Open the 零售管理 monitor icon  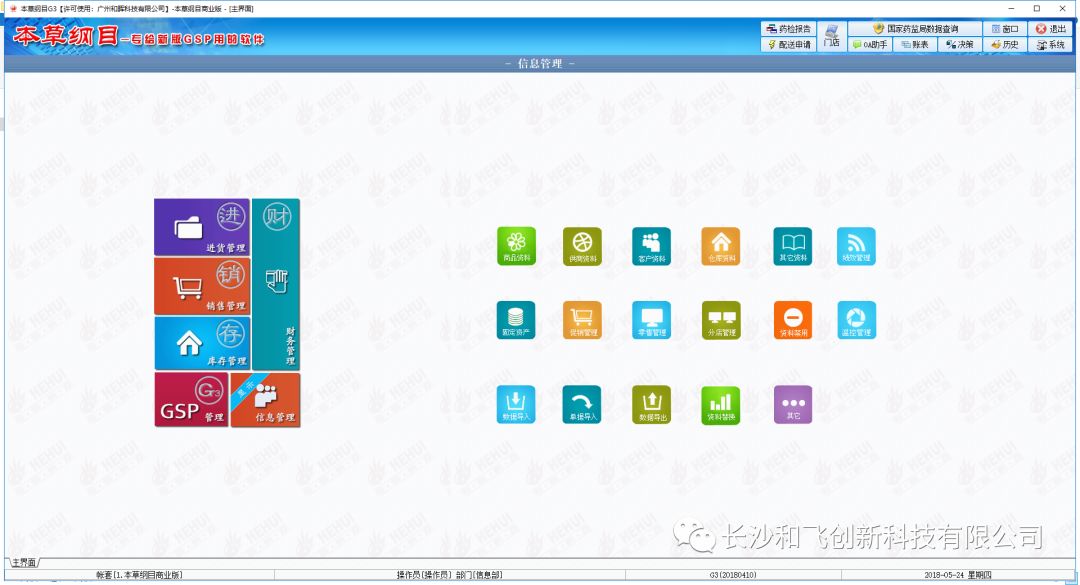(x=652, y=320)
